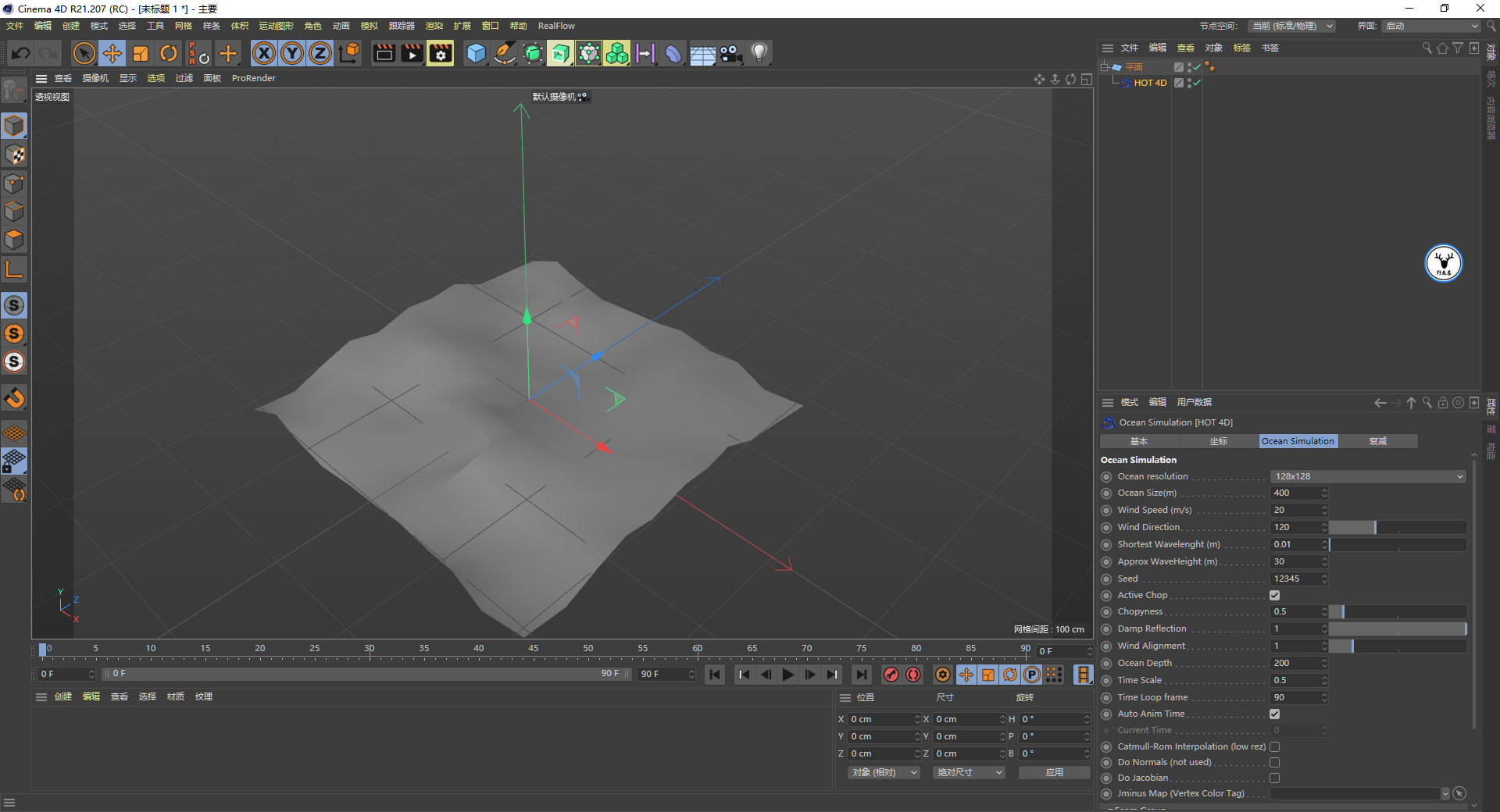
Task: Enable Catmull-Rom Interpolation checkbox
Action: point(1275,746)
